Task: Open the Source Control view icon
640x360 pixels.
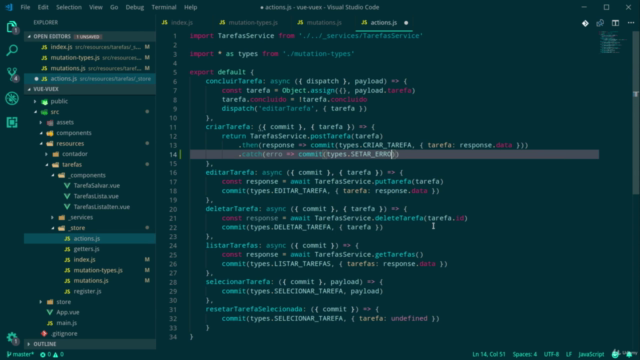Action: point(12,74)
